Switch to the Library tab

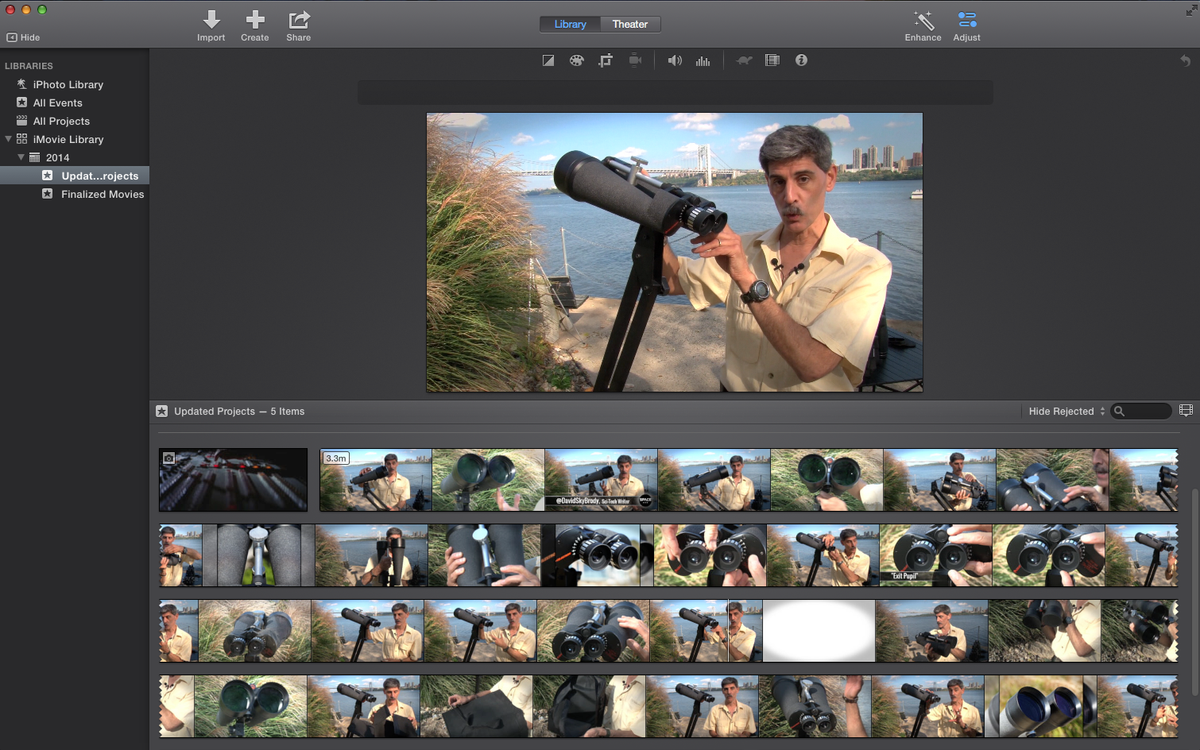[569, 23]
